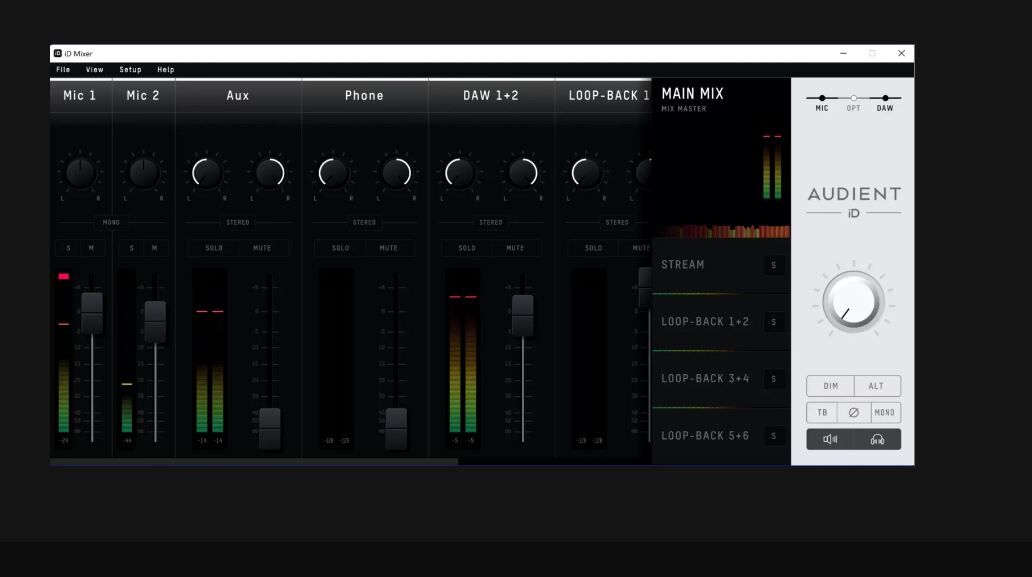Toggle the phase invert icon
The image size is (1032, 577).
coord(853,412)
